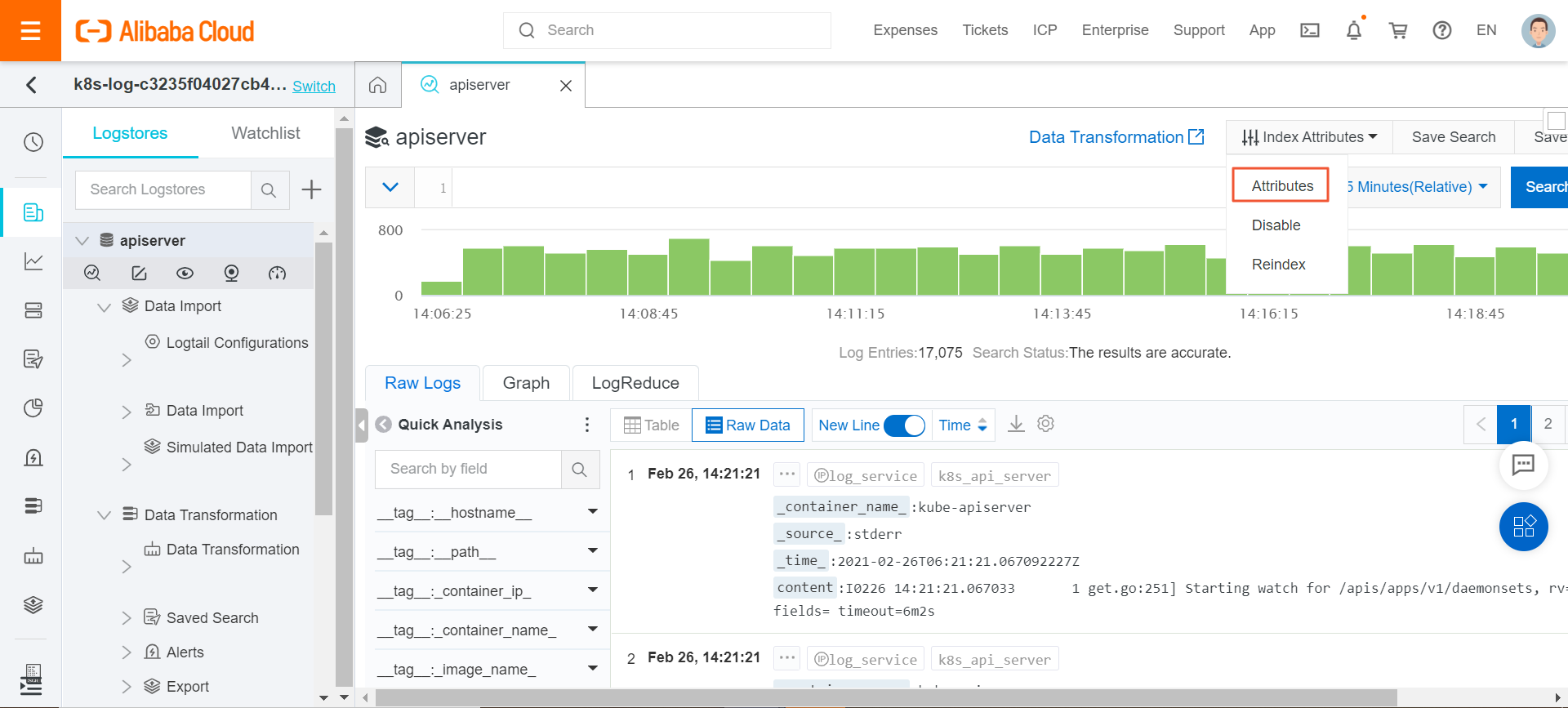Image resolution: width=1568 pixels, height=708 pixels.
Task: Collapse Quick Analysis with back arrow
Action: [384, 425]
